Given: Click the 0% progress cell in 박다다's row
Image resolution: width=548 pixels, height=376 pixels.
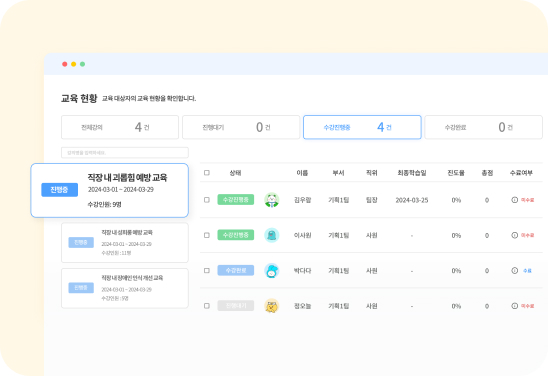Looking at the screenshot, I should point(456,270).
